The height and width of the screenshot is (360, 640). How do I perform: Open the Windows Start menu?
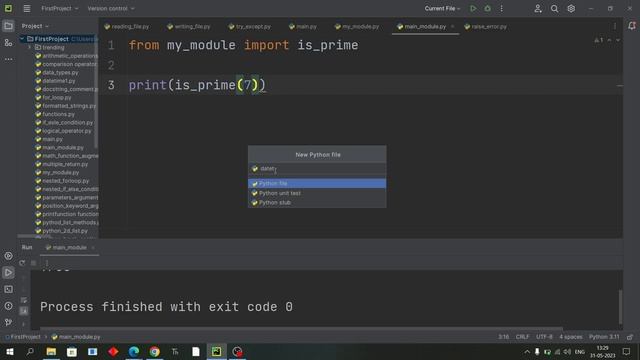tap(9, 351)
